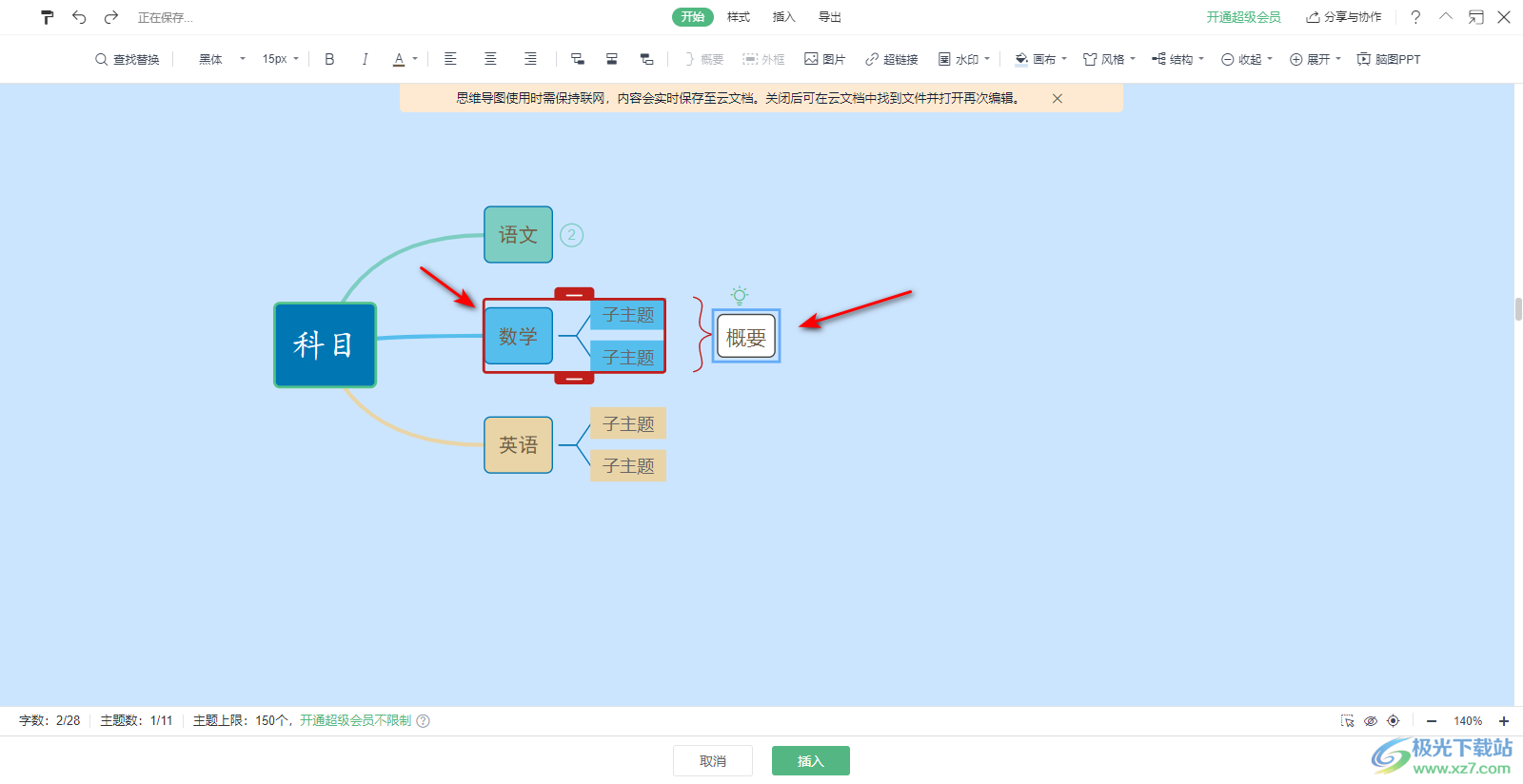Insert 图片 image
The image size is (1523, 784).
tap(824, 59)
